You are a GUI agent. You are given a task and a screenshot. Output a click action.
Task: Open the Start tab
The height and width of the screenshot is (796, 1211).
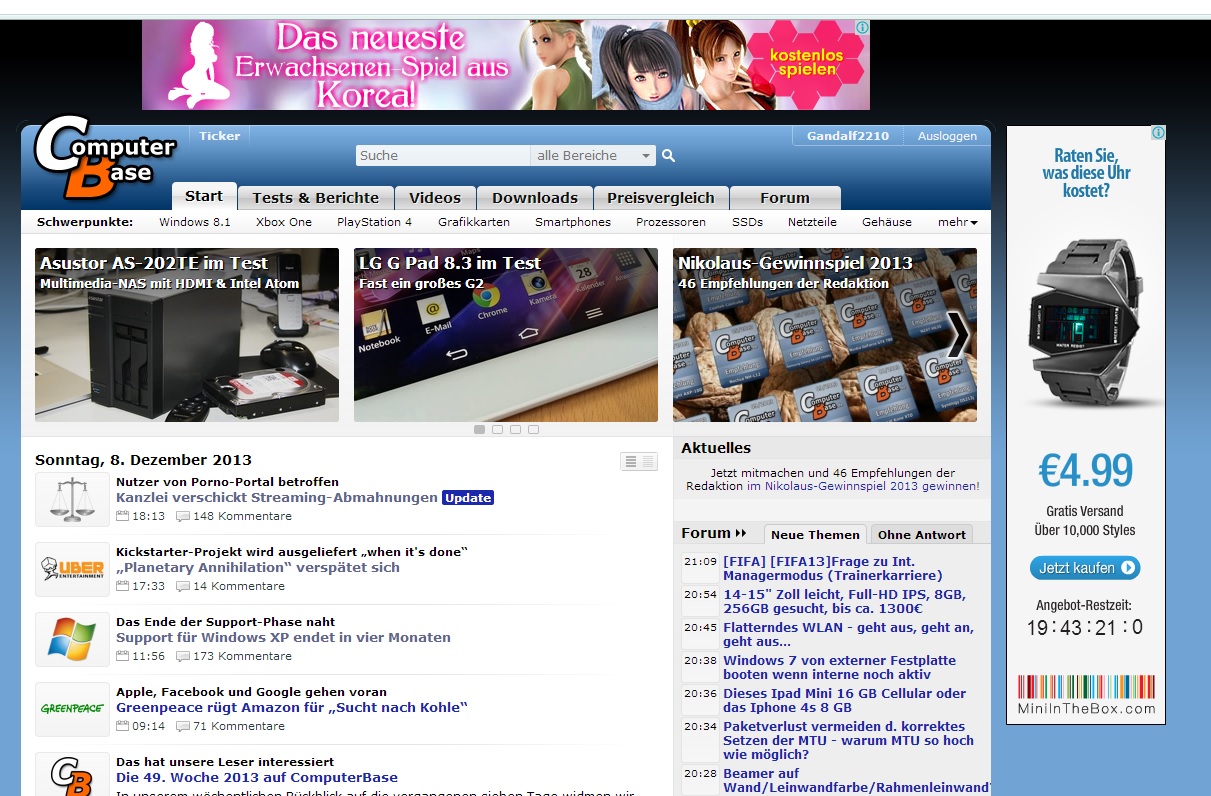pos(204,196)
